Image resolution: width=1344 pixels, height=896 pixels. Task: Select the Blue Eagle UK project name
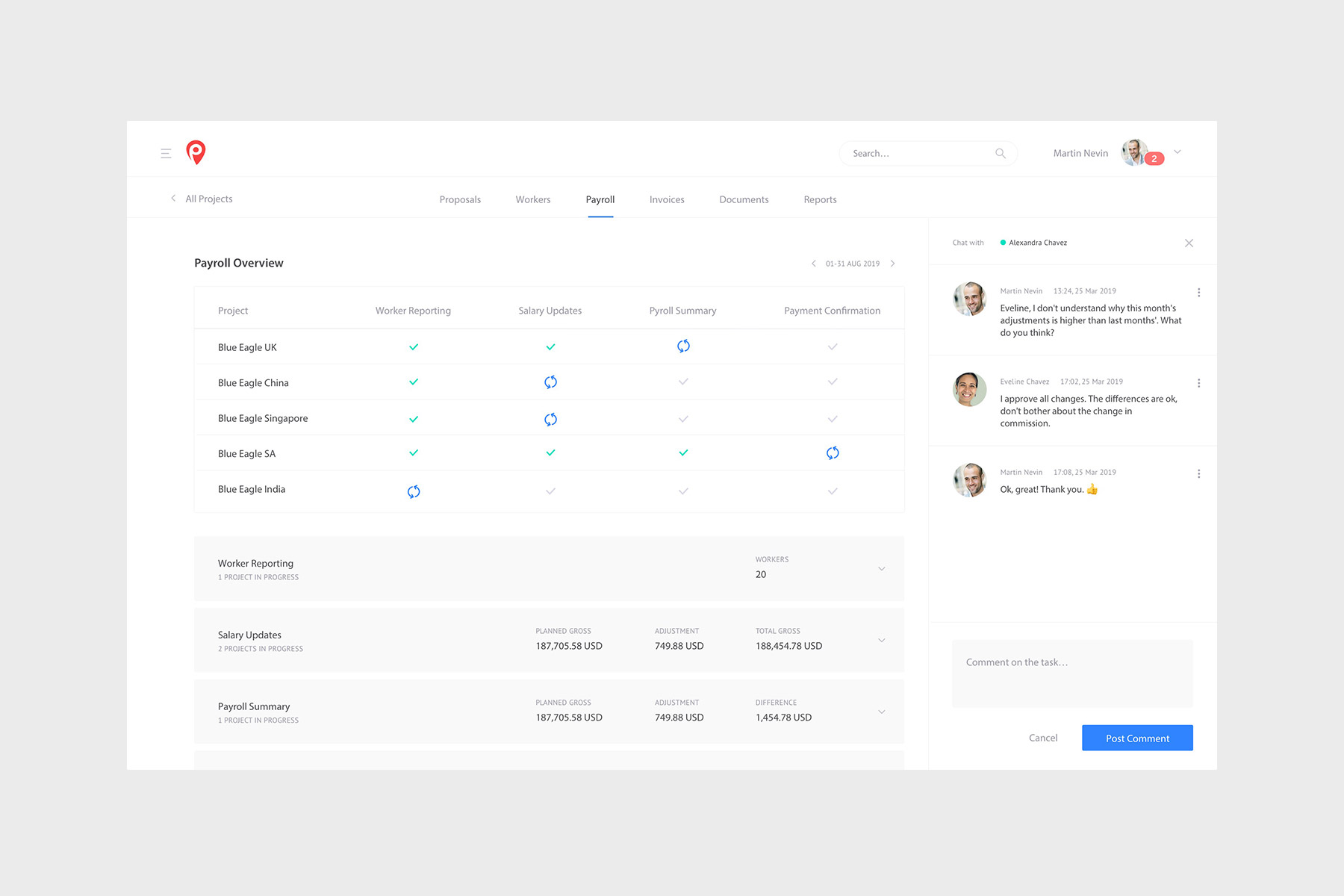coord(247,347)
